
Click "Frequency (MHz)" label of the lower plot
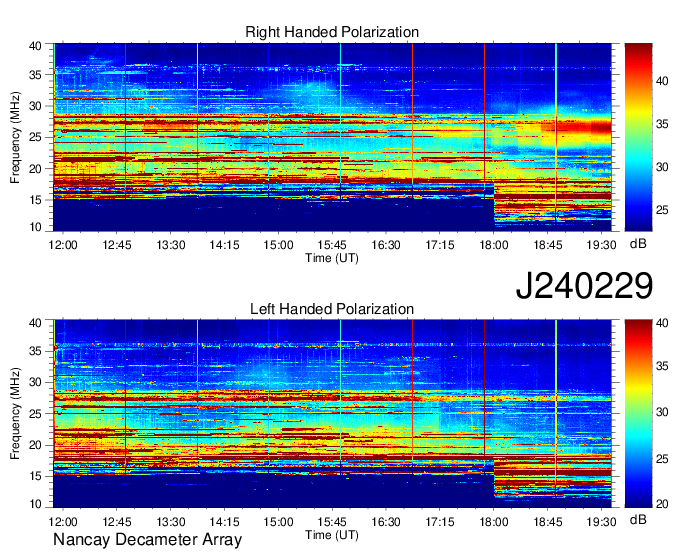pyautogui.click(x=15, y=414)
